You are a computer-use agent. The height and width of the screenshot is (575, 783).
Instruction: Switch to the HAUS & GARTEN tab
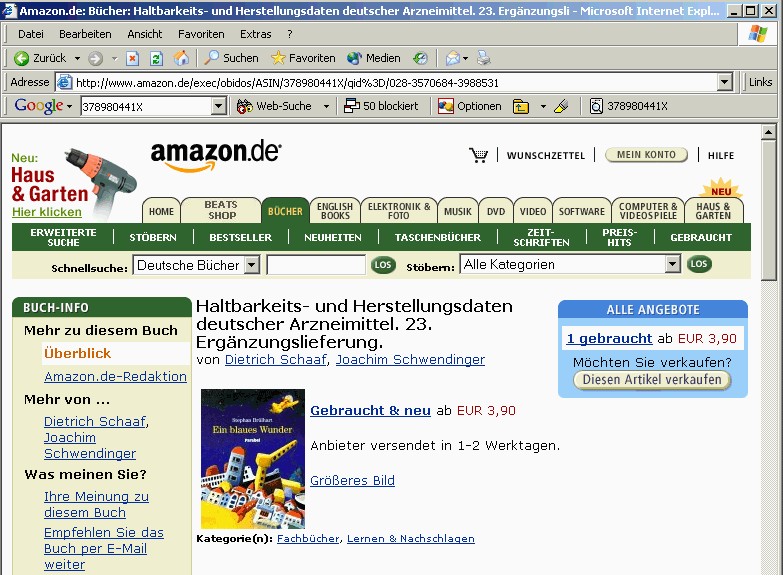coord(714,211)
